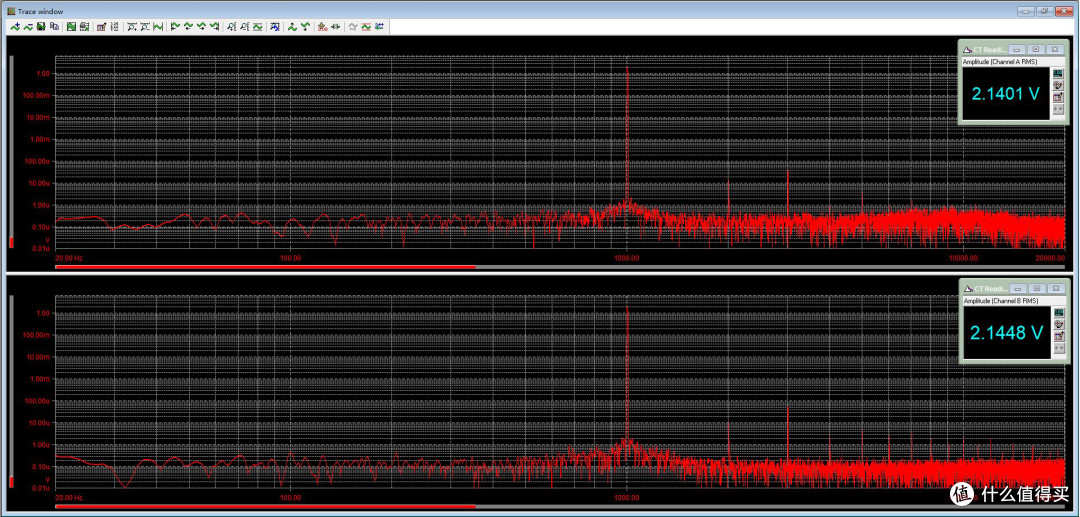Screen dimensions: 1080x517
Task: Click the Amplitude (Channel B RMS) label
Action: [x=1001, y=301]
